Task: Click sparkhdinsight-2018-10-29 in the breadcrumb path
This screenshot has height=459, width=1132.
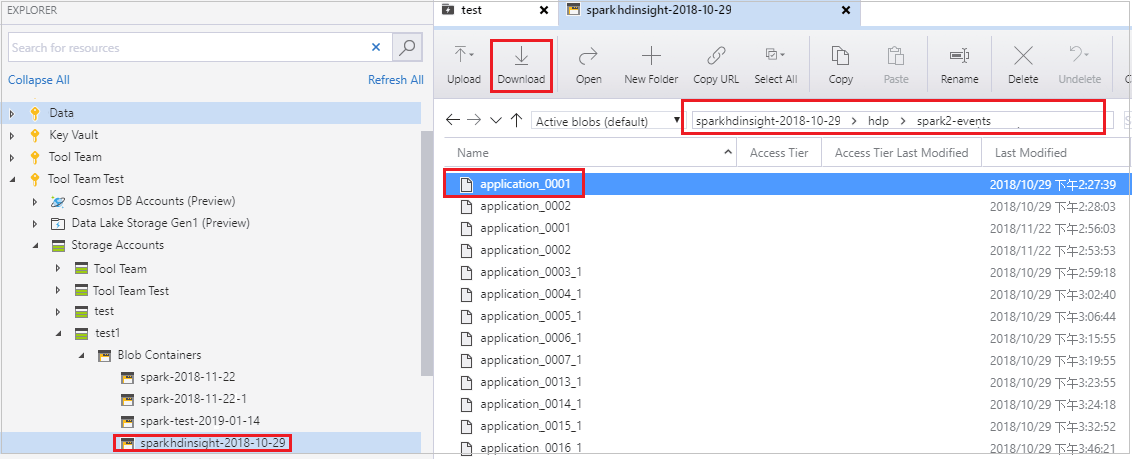Action: tap(768, 121)
